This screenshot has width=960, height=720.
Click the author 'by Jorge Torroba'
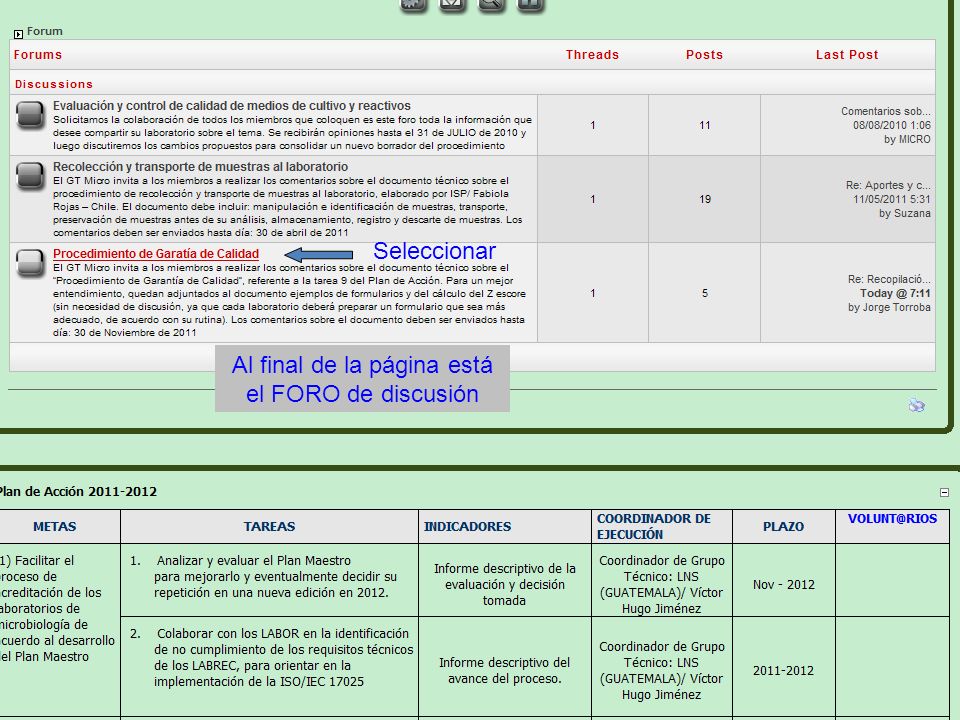889,307
